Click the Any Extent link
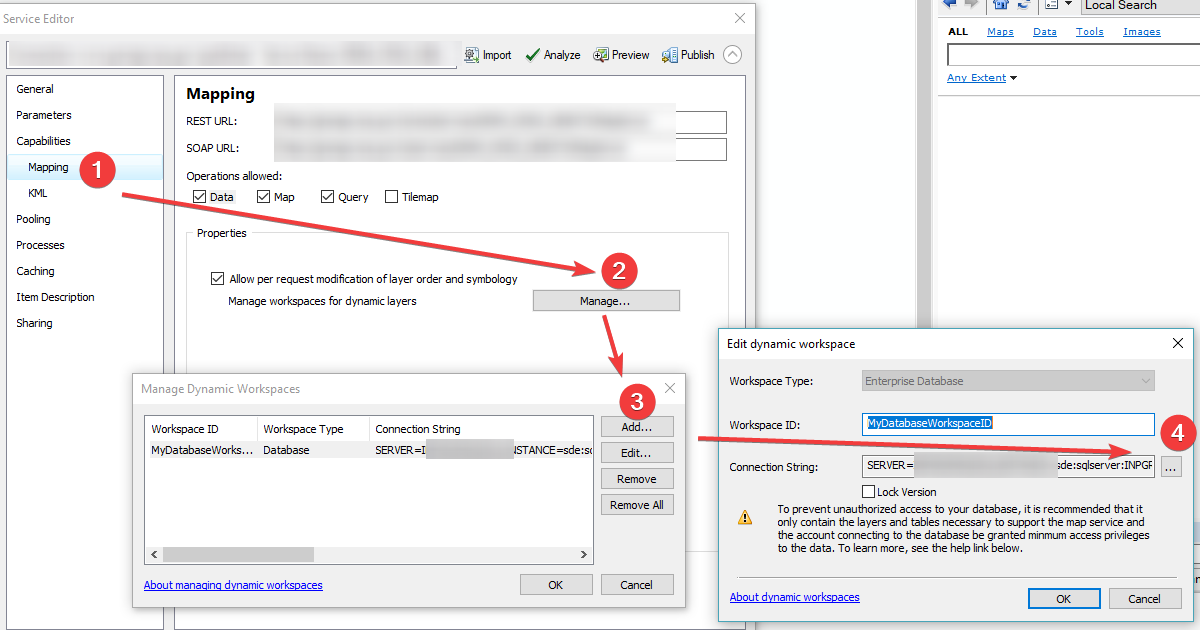The image size is (1200, 630). [x=976, y=78]
